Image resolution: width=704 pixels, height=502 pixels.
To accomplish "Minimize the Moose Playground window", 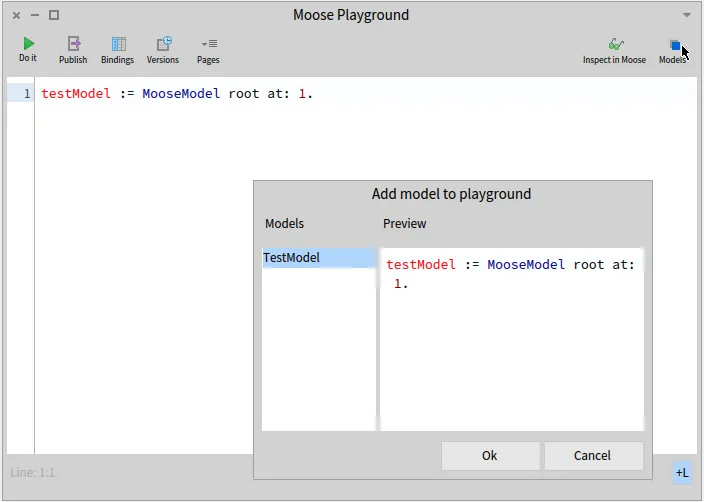I will point(35,15).
